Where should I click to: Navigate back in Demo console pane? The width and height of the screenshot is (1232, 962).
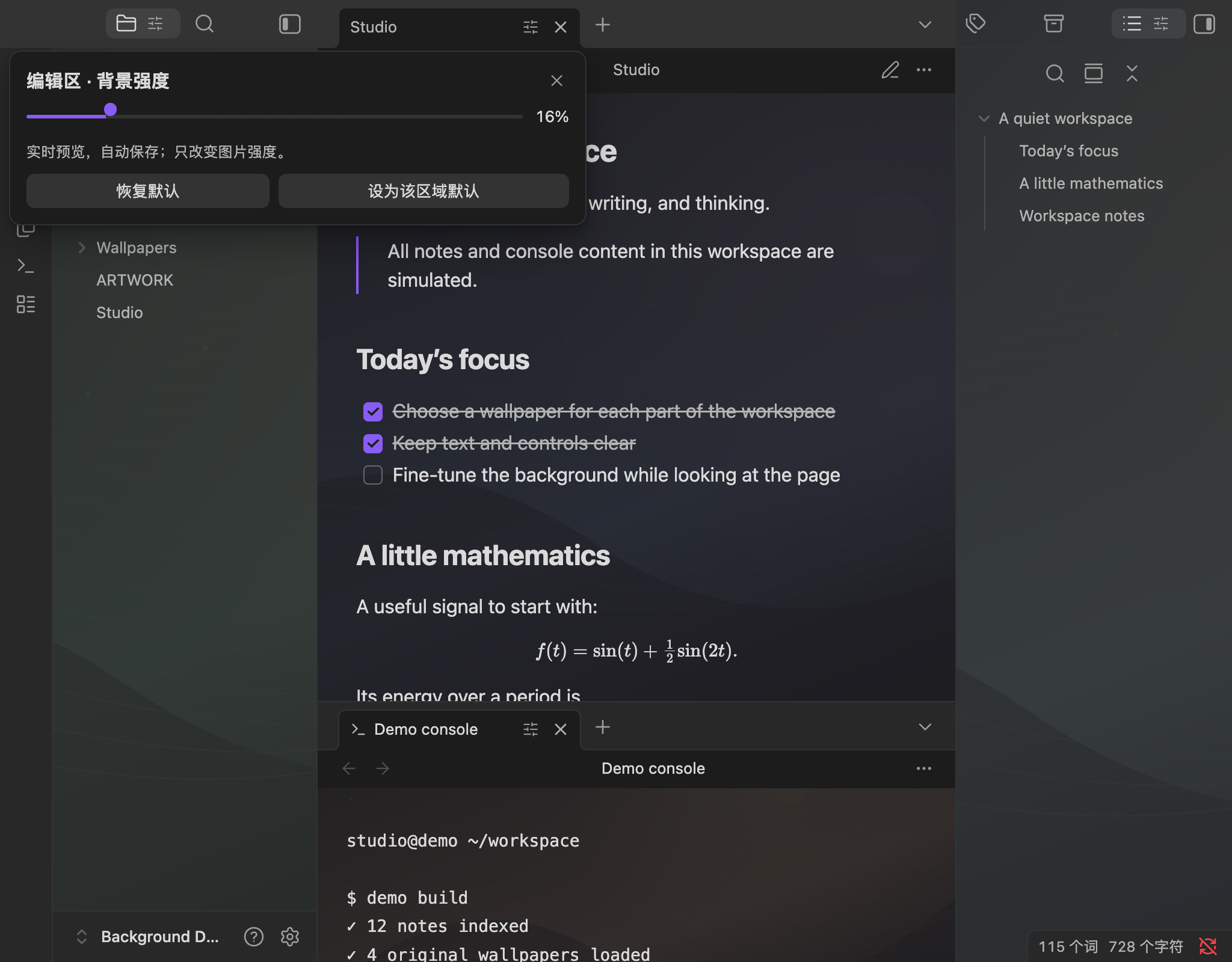coord(349,768)
